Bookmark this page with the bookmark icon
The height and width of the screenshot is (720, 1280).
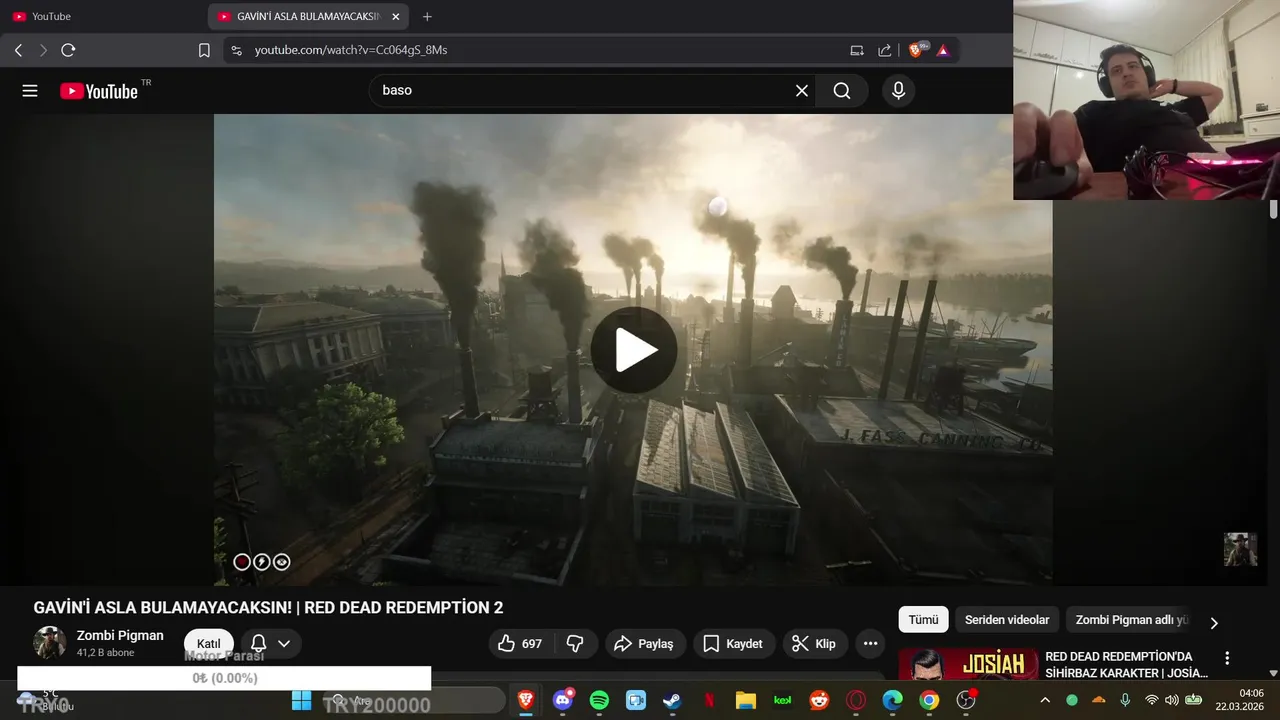click(x=204, y=50)
